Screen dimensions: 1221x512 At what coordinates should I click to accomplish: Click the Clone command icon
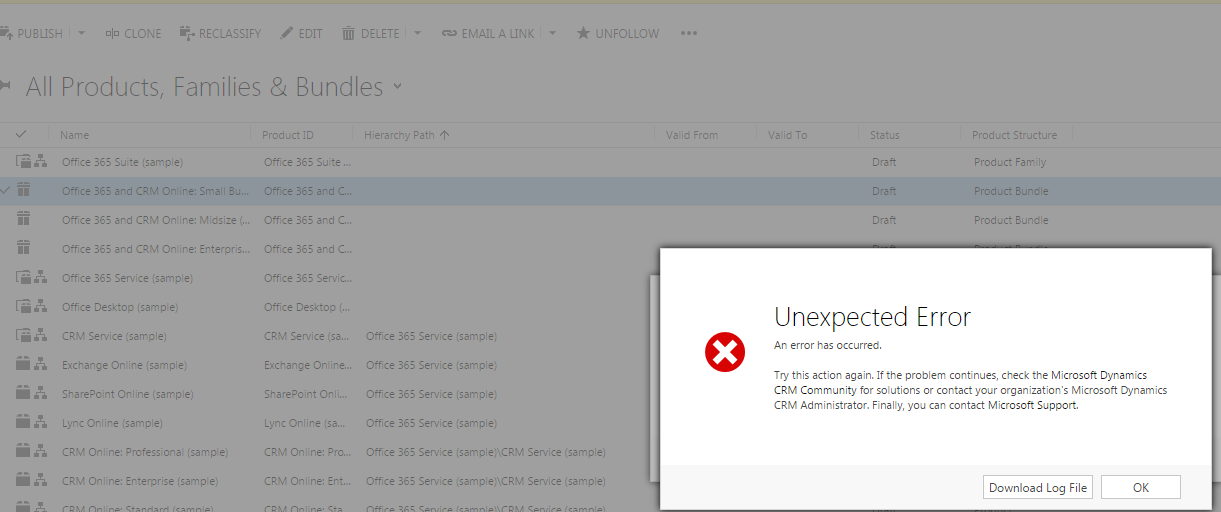point(112,34)
